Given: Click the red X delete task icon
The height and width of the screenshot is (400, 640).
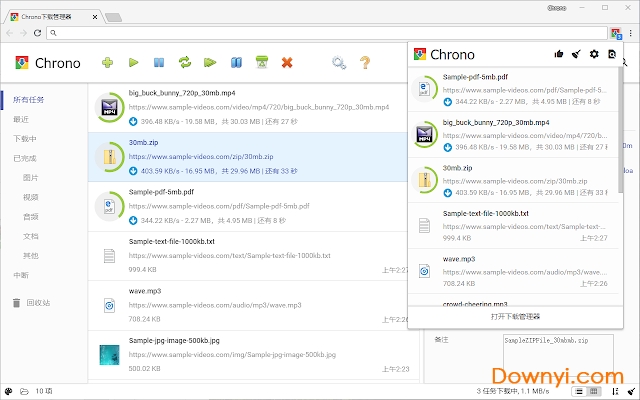Looking at the screenshot, I should pos(288,63).
